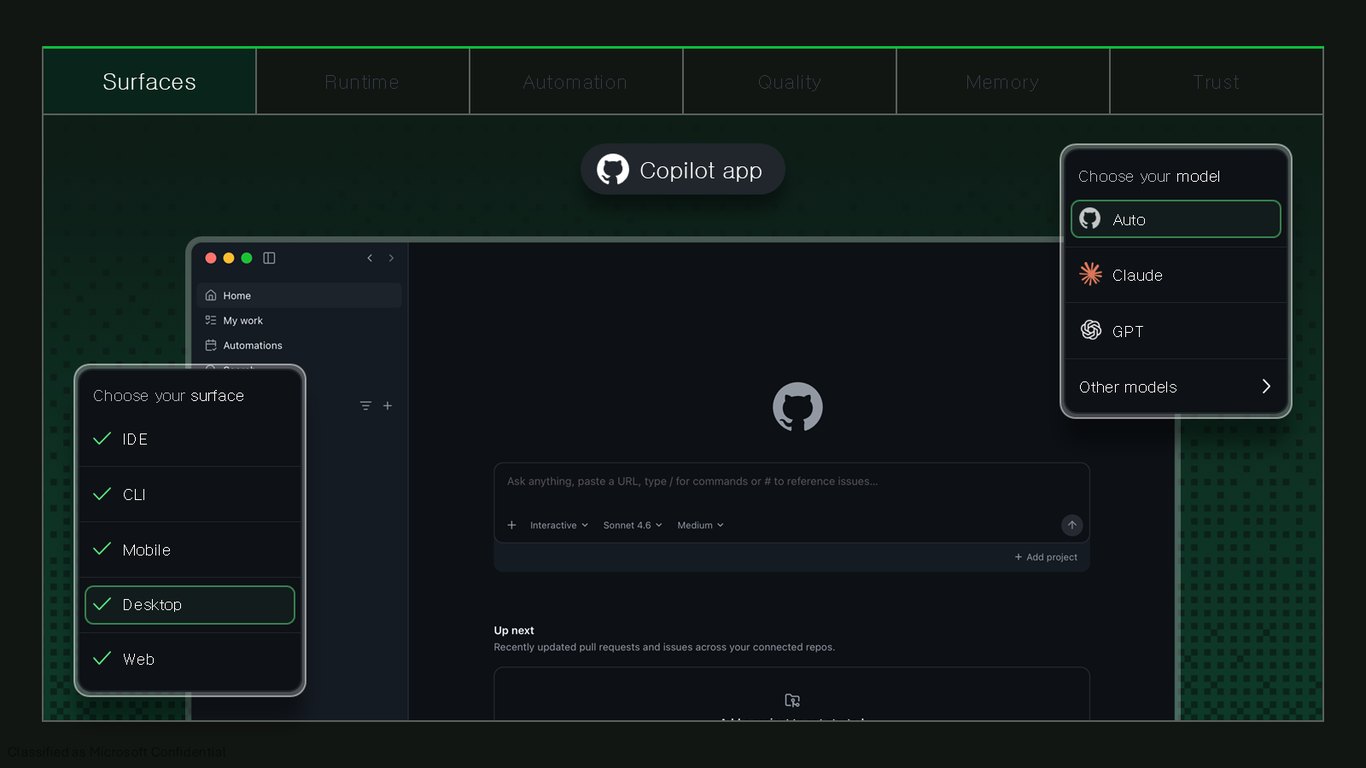Screen dimensions: 1366x768
Task: Toggle the sidebar panel icon
Action: click(269, 258)
